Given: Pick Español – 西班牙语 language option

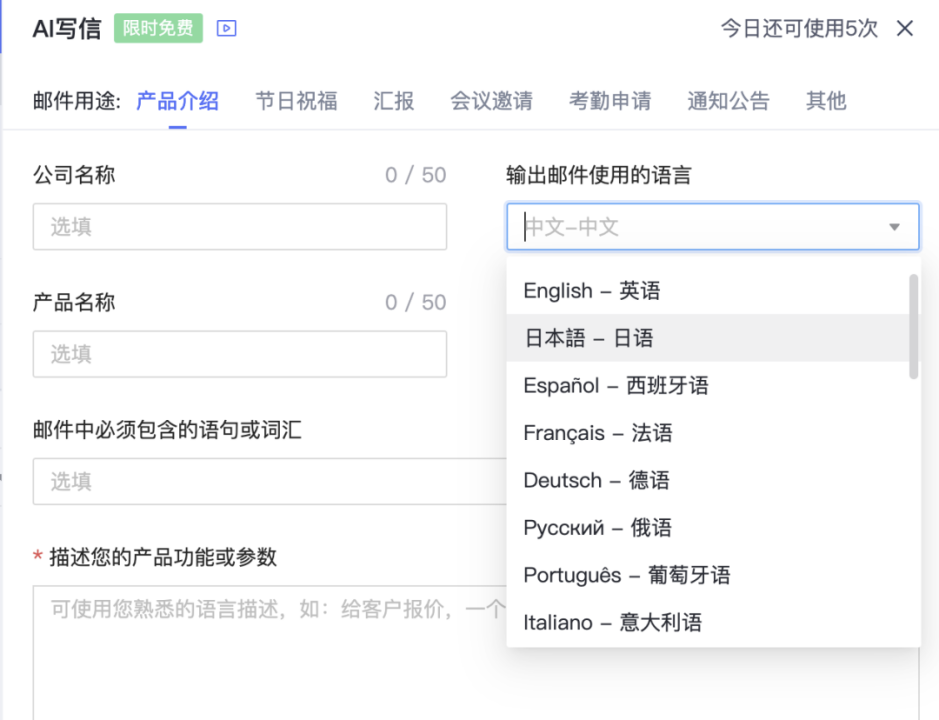Looking at the screenshot, I should pos(615,386).
